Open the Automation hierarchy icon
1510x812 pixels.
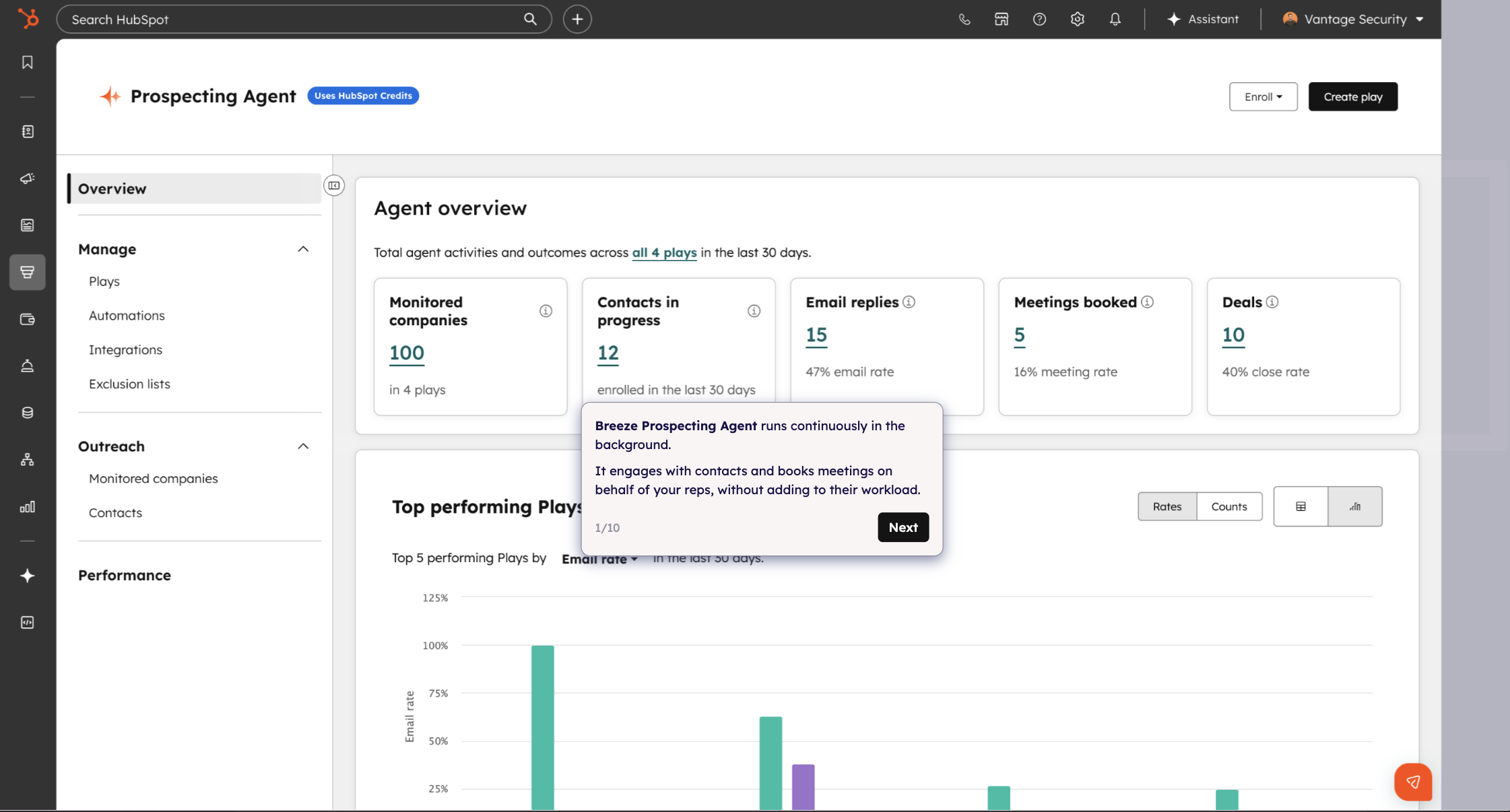pos(28,460)
